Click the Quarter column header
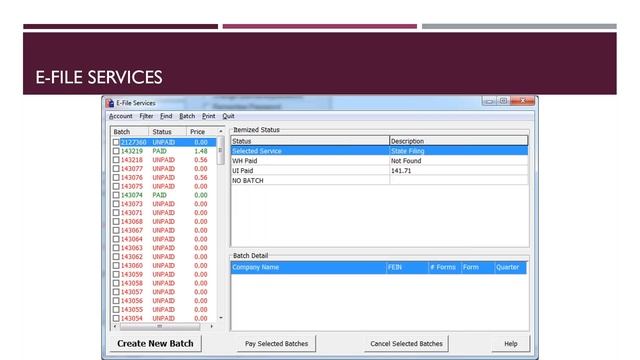The height and width of the screenshot is (360, 640). [x=510, y=267]
